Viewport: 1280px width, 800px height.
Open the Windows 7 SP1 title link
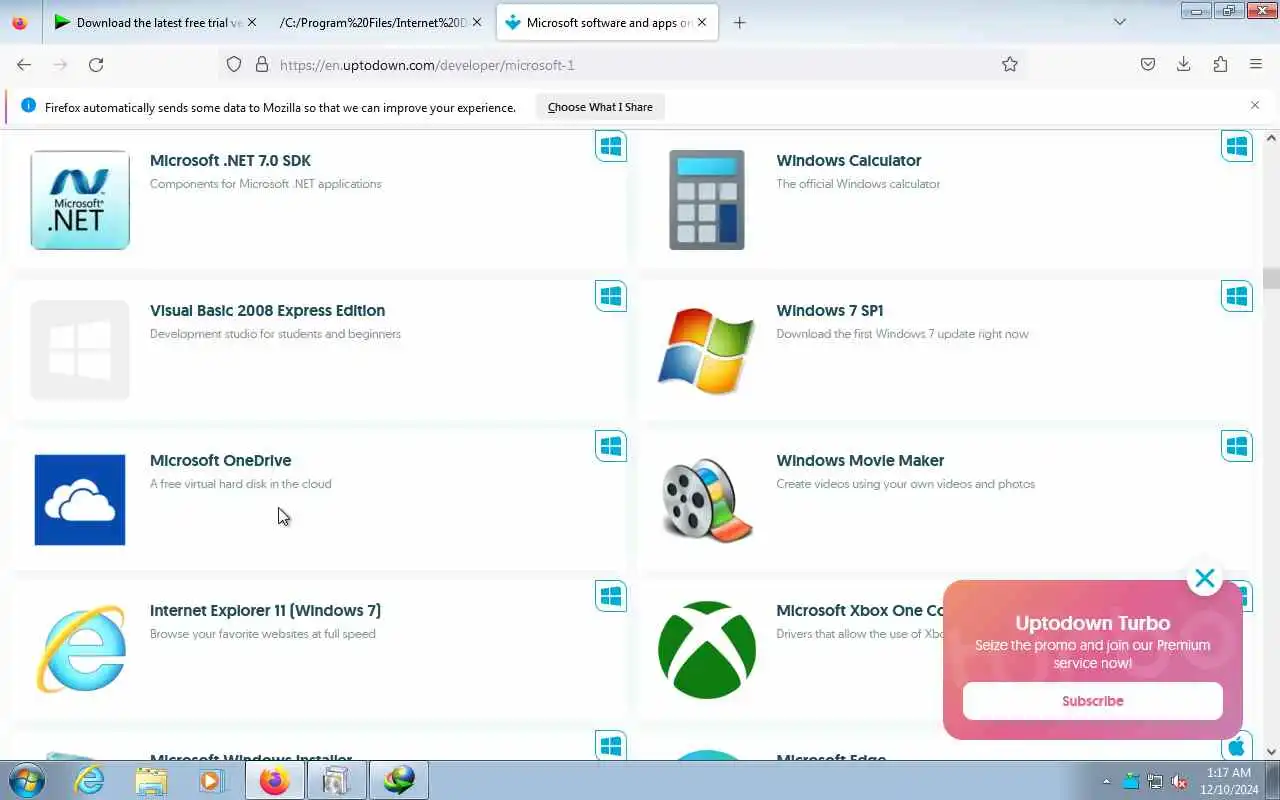coord(829,310)
